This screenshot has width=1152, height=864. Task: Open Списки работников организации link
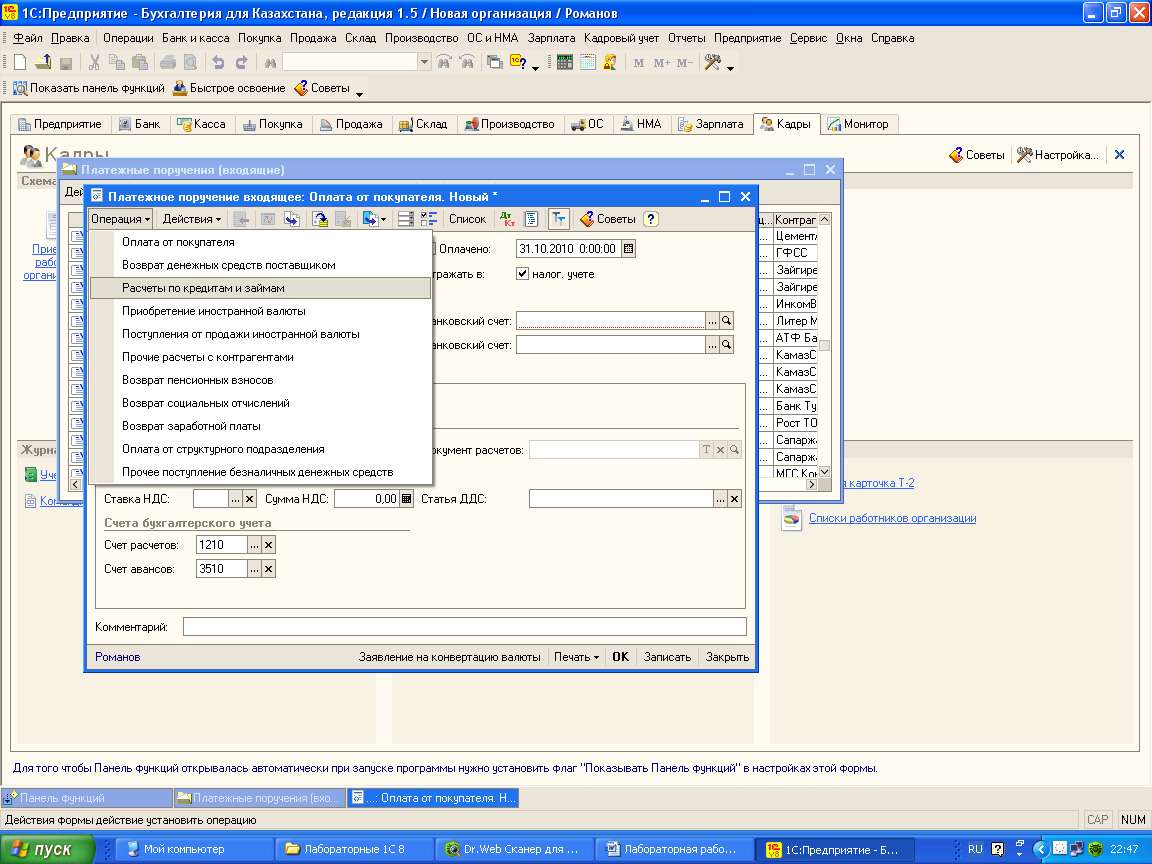click(x=893, y=518)
